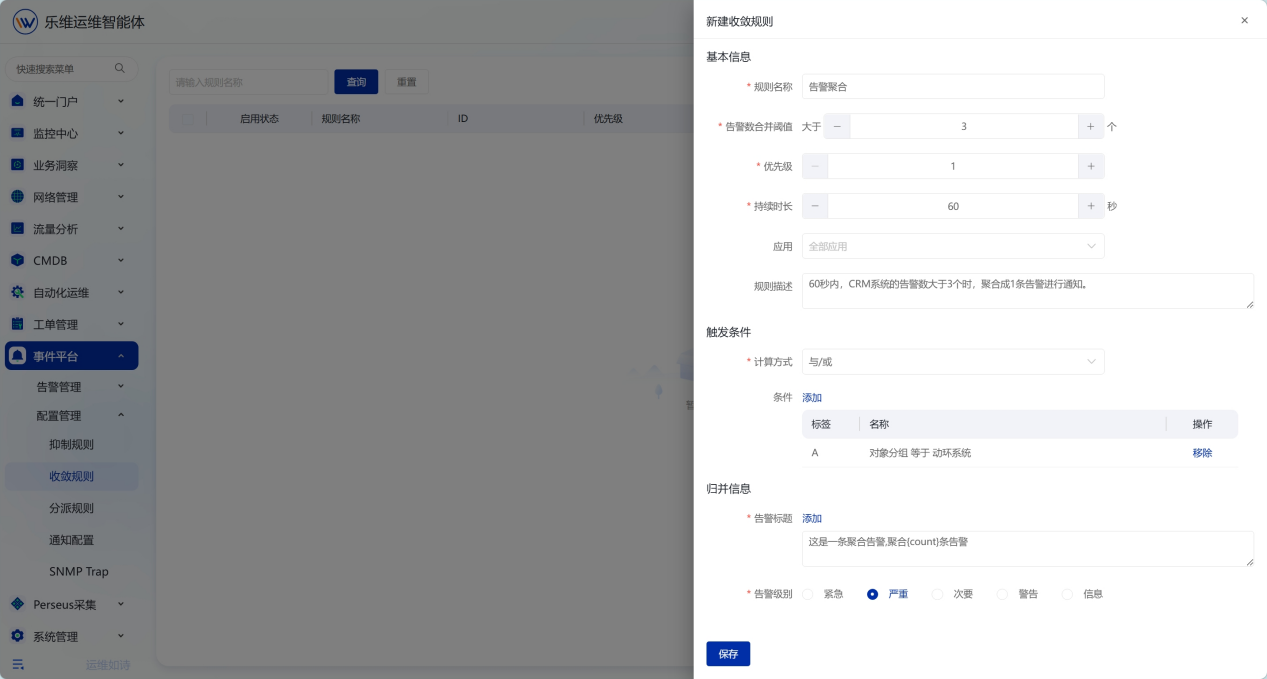Expand the 系统管理 menu chevron

121,636
